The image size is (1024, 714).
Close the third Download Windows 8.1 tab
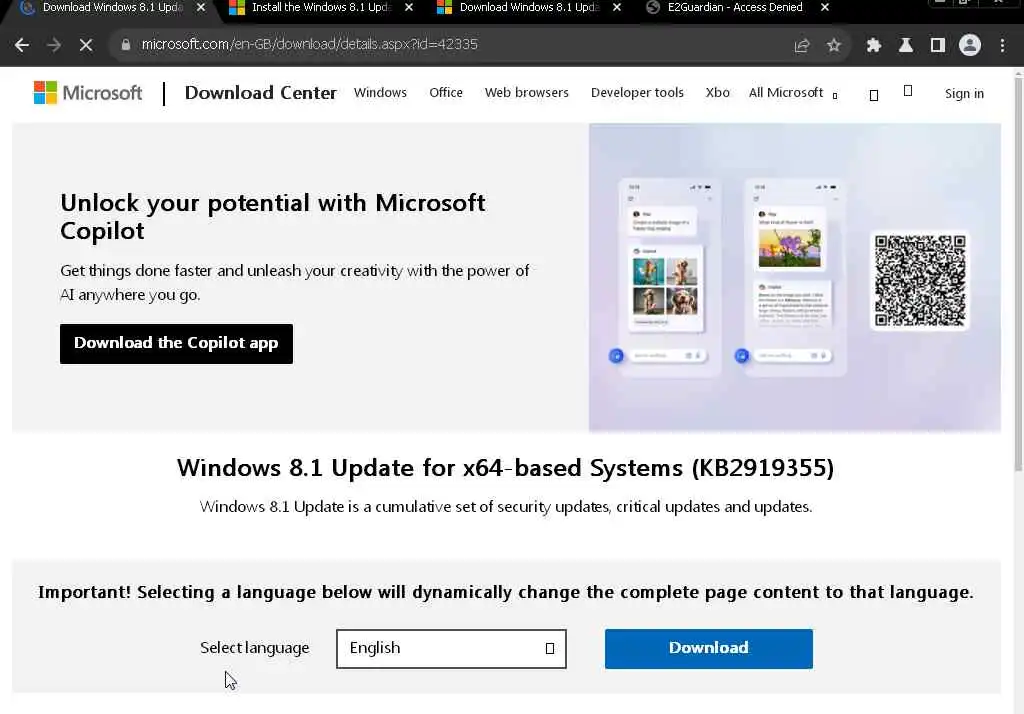tap(617, 7)
